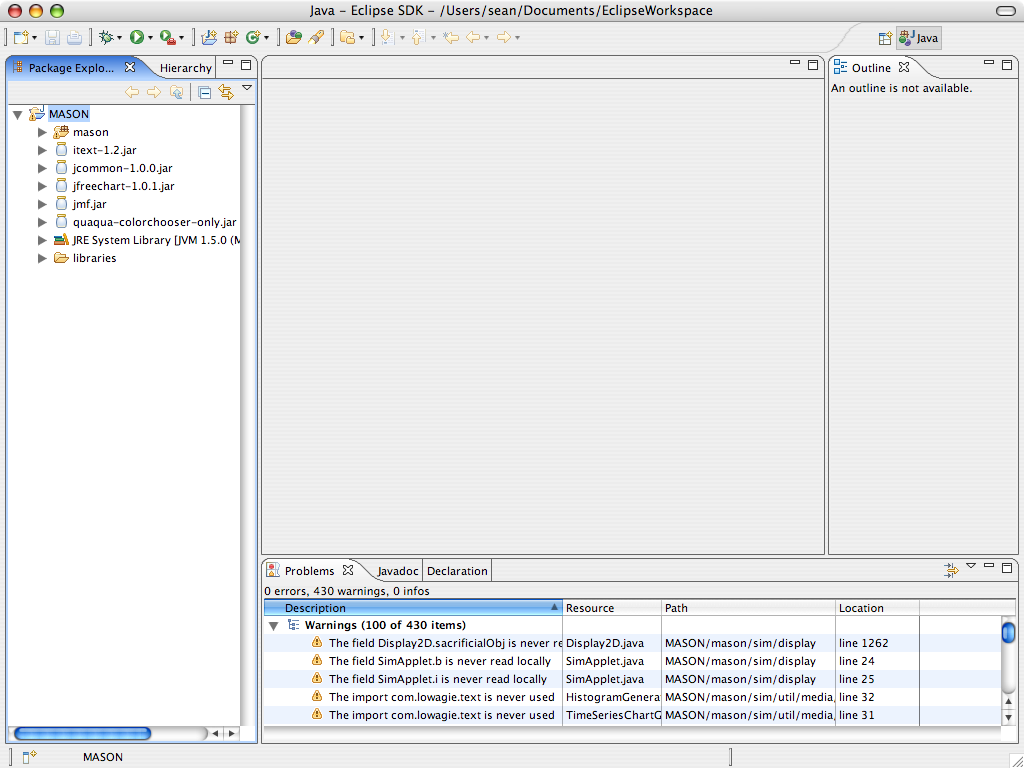The image size is (1024, 768).
Task: Click the New Java Package icon
Action: [x=231, y=37]
